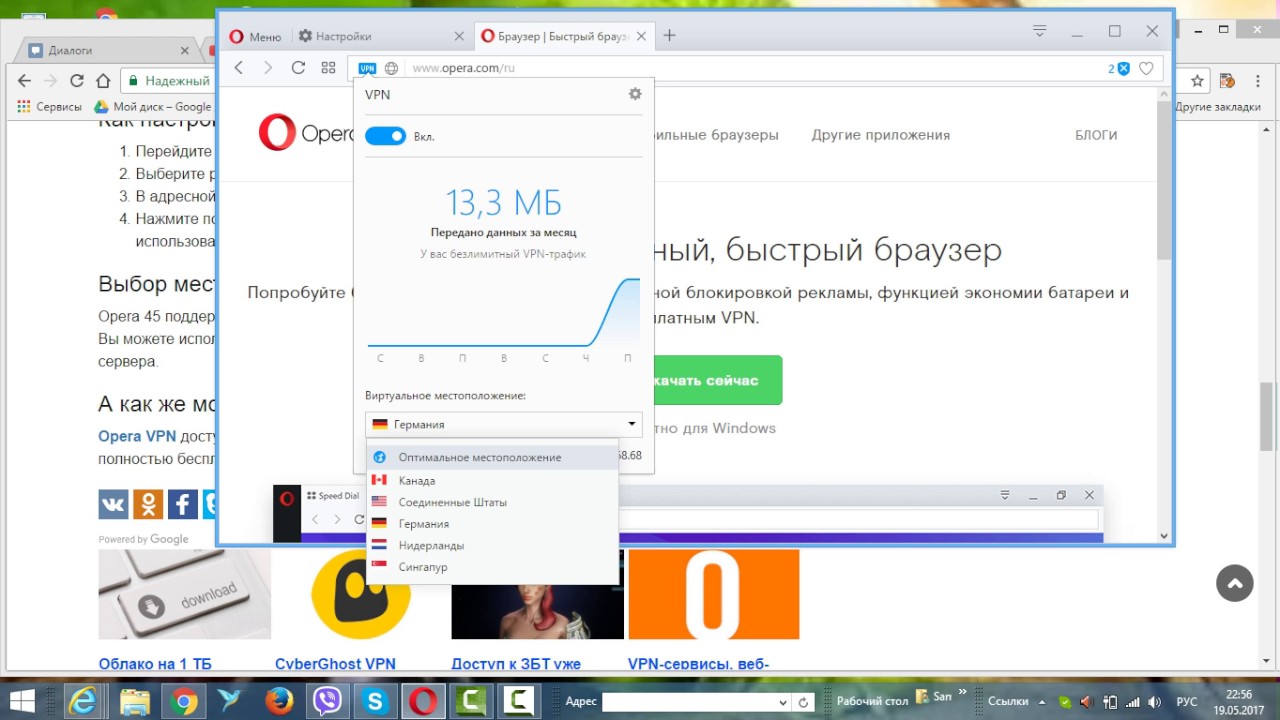Image resolution: width=1280 pixels, height=720 pixels.
Task: Open File Explorer from taskbar
Action: 133,702
